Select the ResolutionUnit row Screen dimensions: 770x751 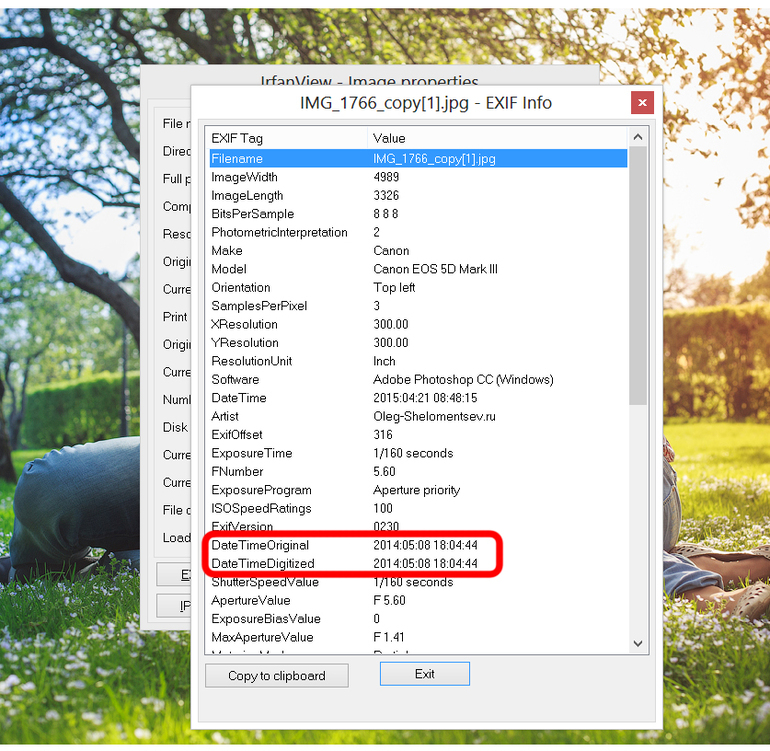tap(418, 361)
